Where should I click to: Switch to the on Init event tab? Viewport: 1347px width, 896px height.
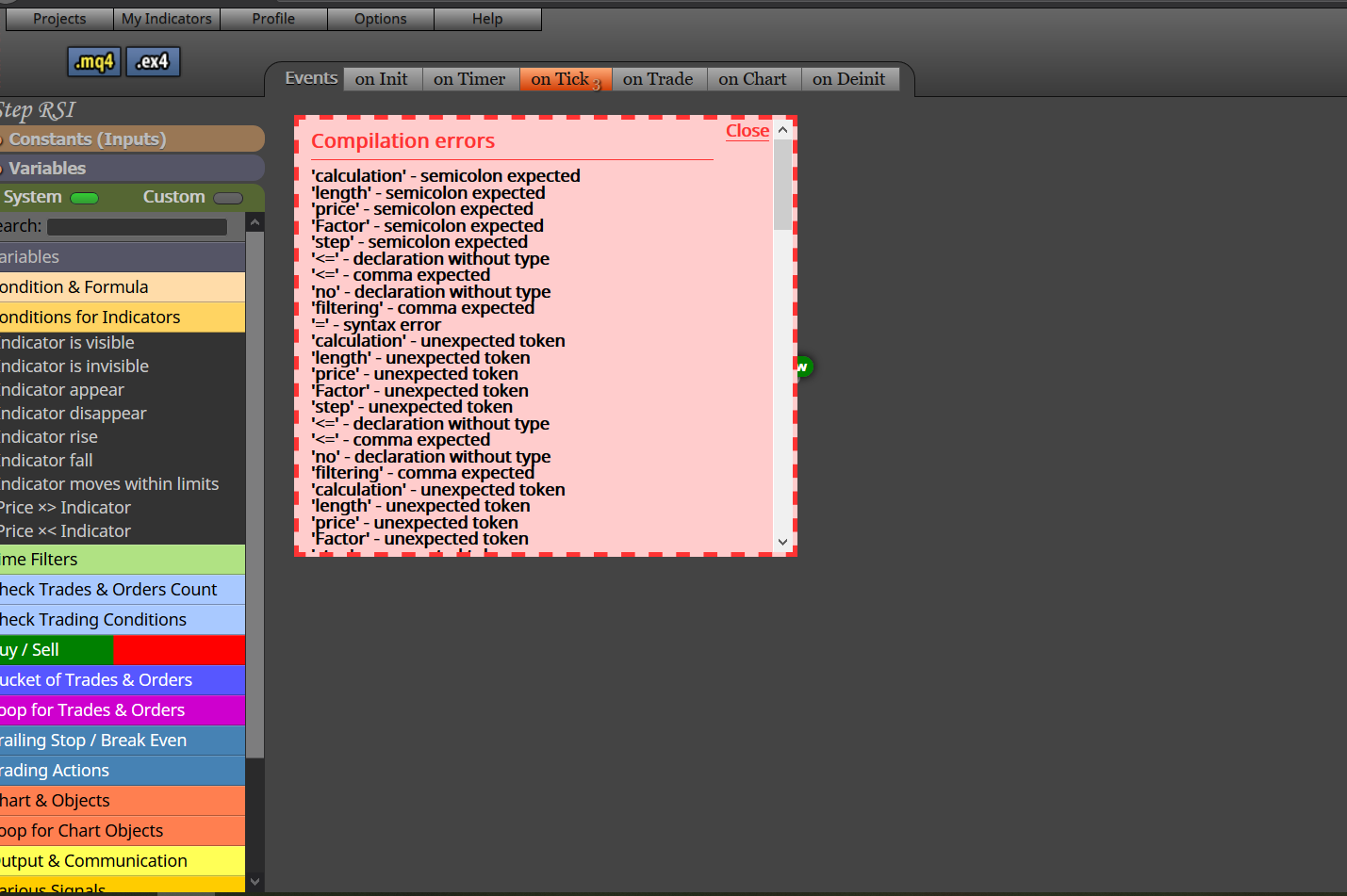coord(383,79)
